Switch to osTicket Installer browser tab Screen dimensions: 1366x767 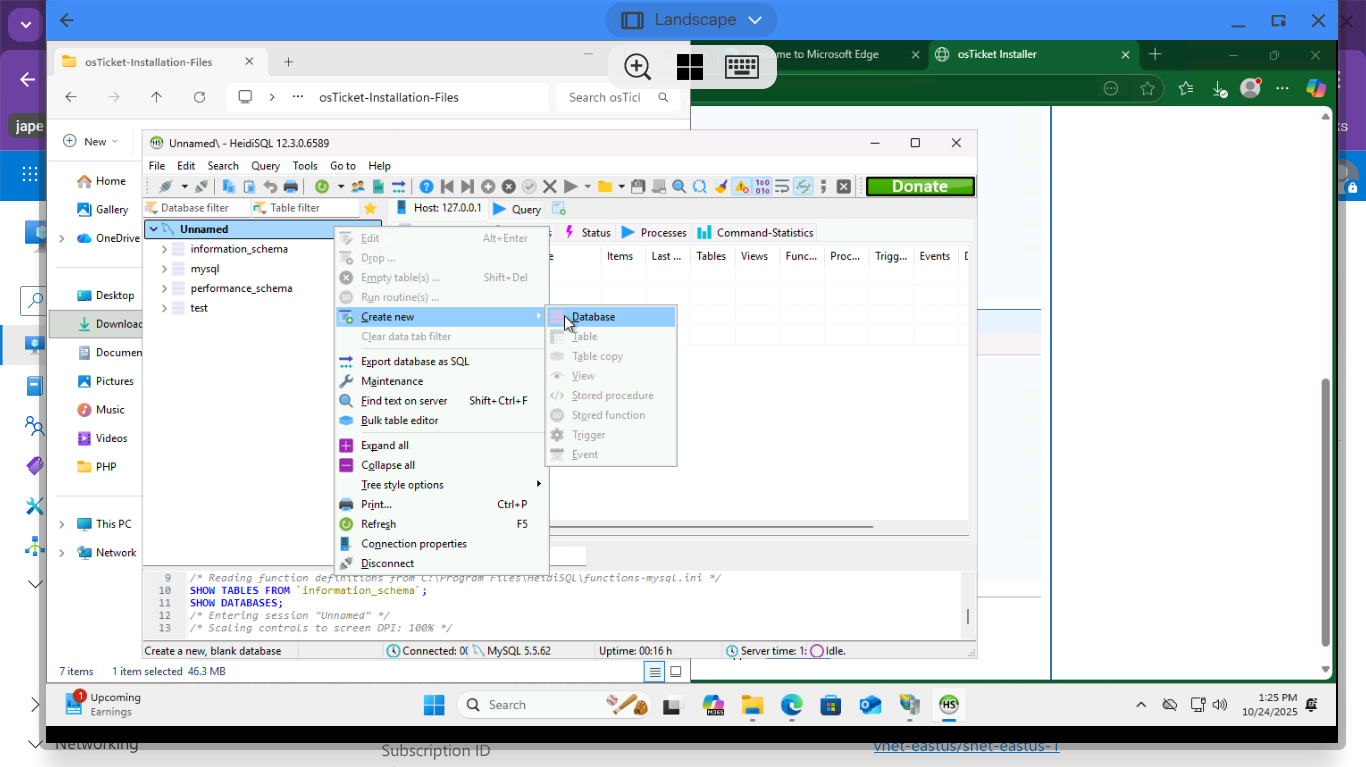(1033, 55)
